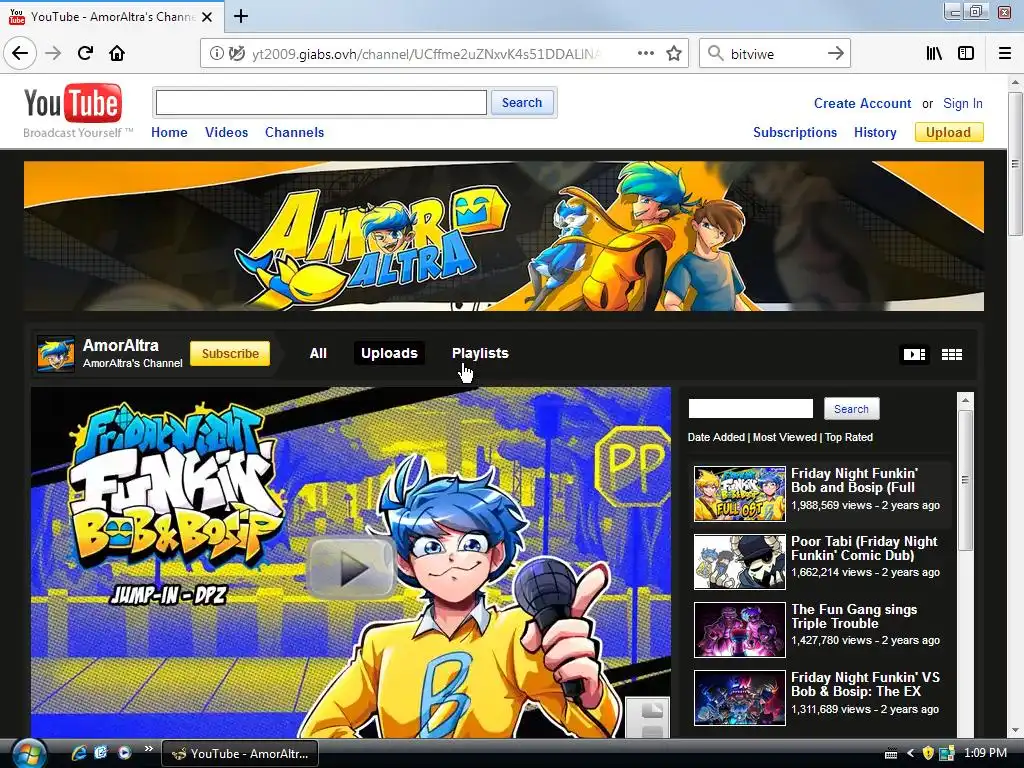Viewport: 1024px width, 768px height.
Task: Click Create Account link
Action: pos(862,103)
